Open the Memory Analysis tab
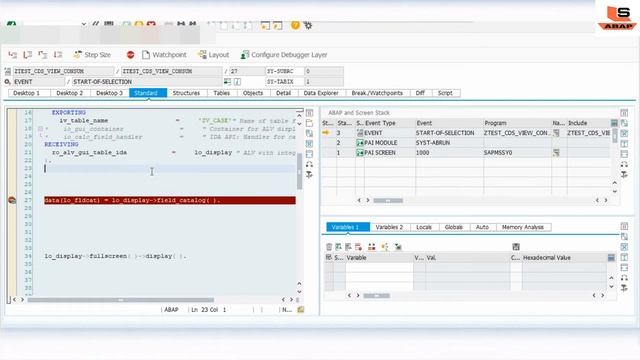The image size is (640, 360). 523,227
